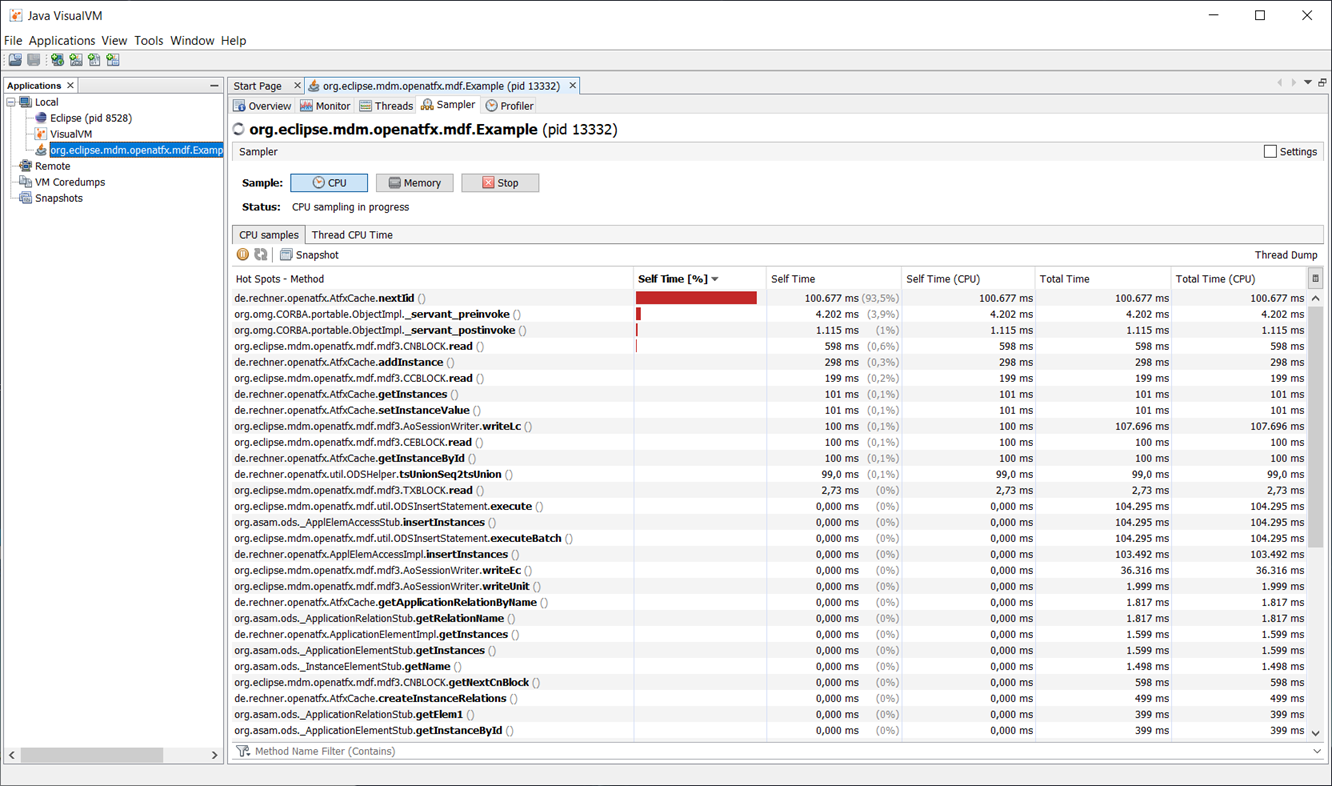Select the AtfxCache.nextId row
This screenshot has width=1332, height=786.
(769, 298)
